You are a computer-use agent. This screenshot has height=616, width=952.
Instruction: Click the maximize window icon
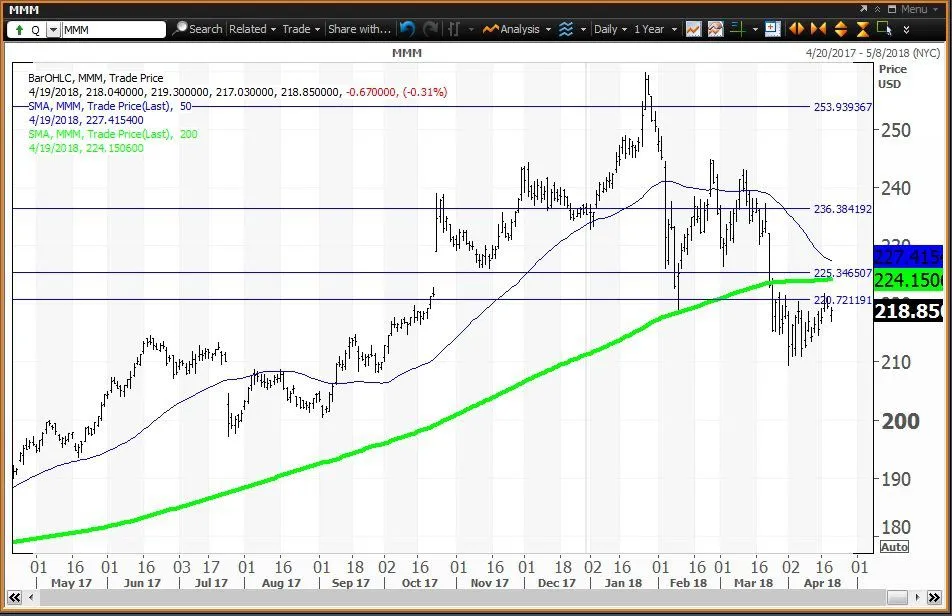[x=892, y=9]
